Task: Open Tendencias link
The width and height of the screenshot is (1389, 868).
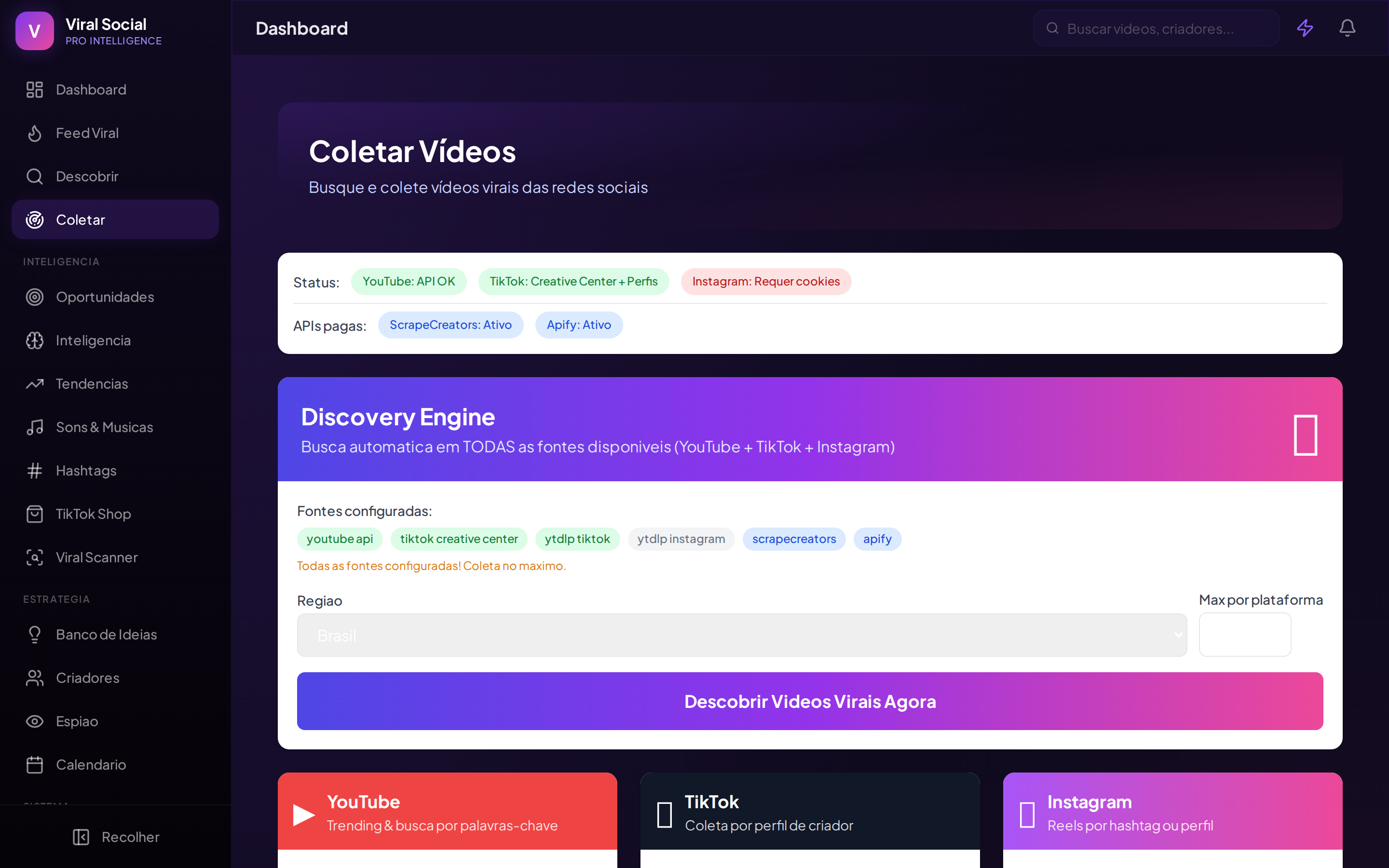Action: point(115,383)
